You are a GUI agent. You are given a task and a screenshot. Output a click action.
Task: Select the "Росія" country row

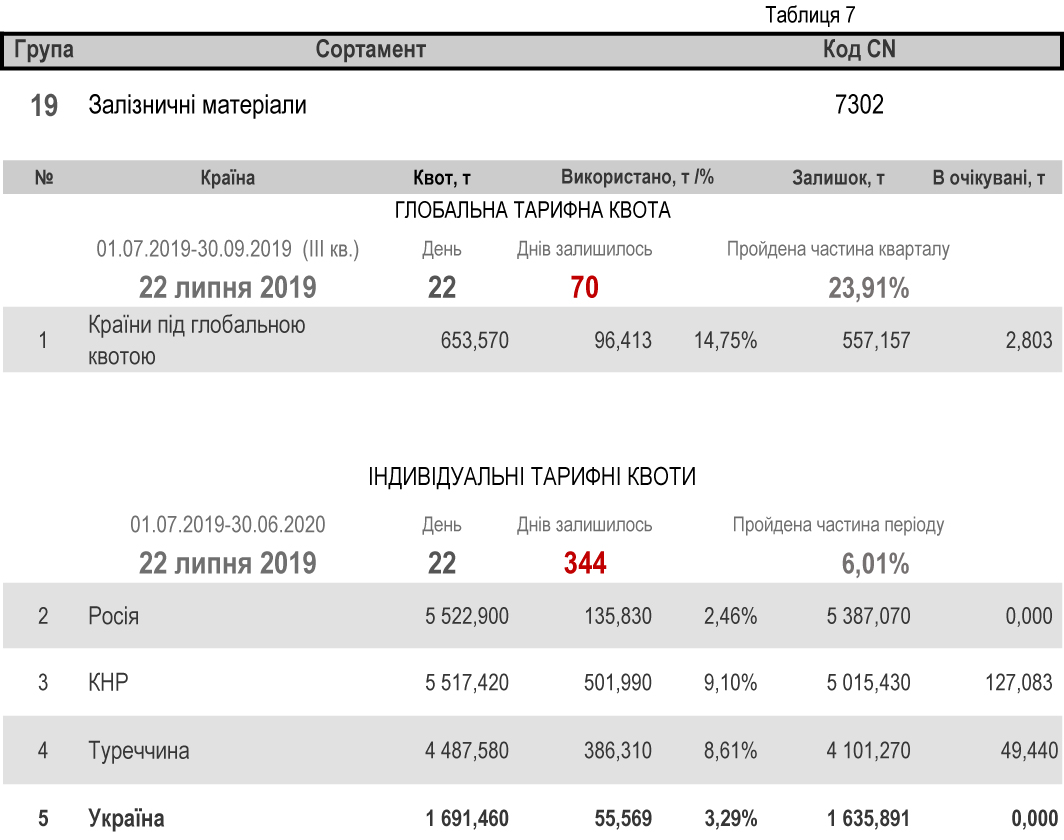click(113, 616)
